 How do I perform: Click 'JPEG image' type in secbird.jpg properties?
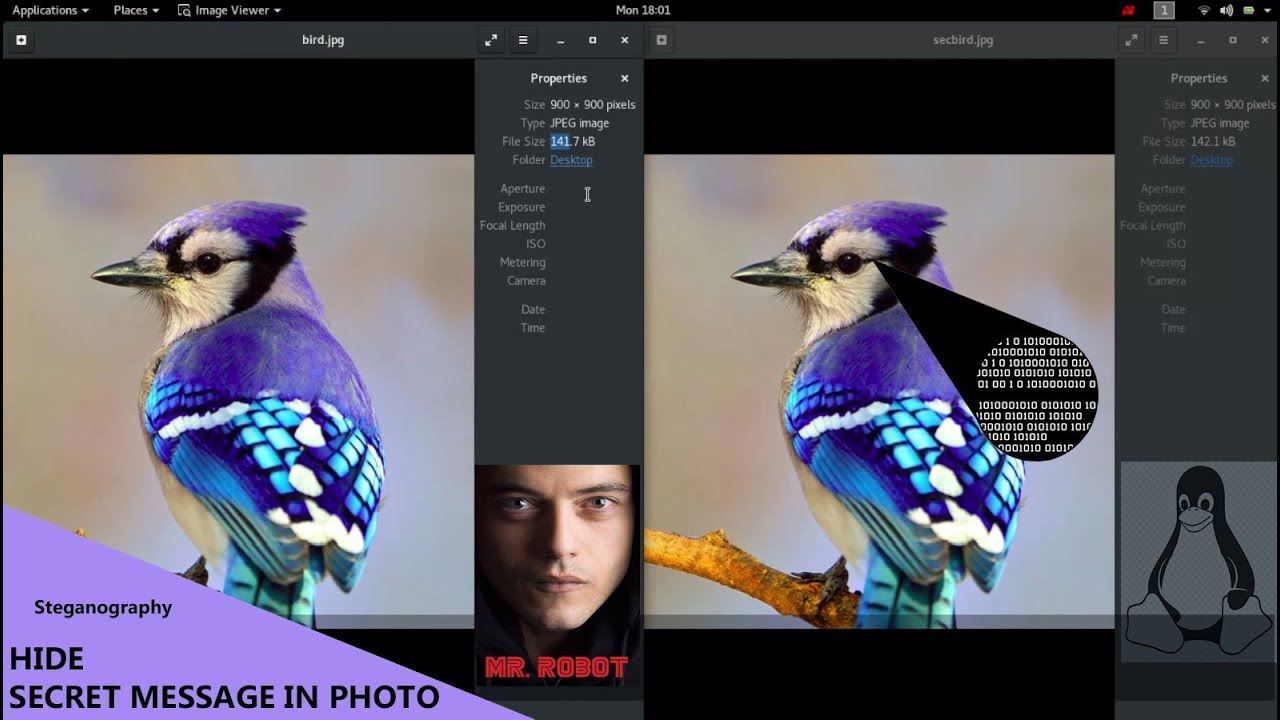pos(1219,123)
